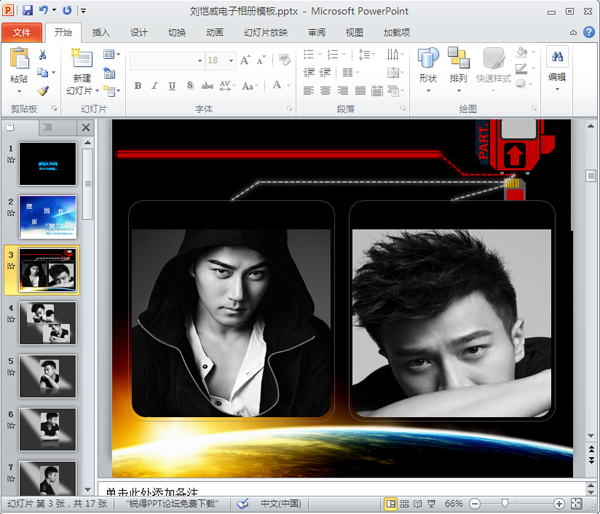Image resolution: width=600 pixels, height=514 pixels.
Task: Switch to the 设计 ribbon tab
Action: click(139, 33)
